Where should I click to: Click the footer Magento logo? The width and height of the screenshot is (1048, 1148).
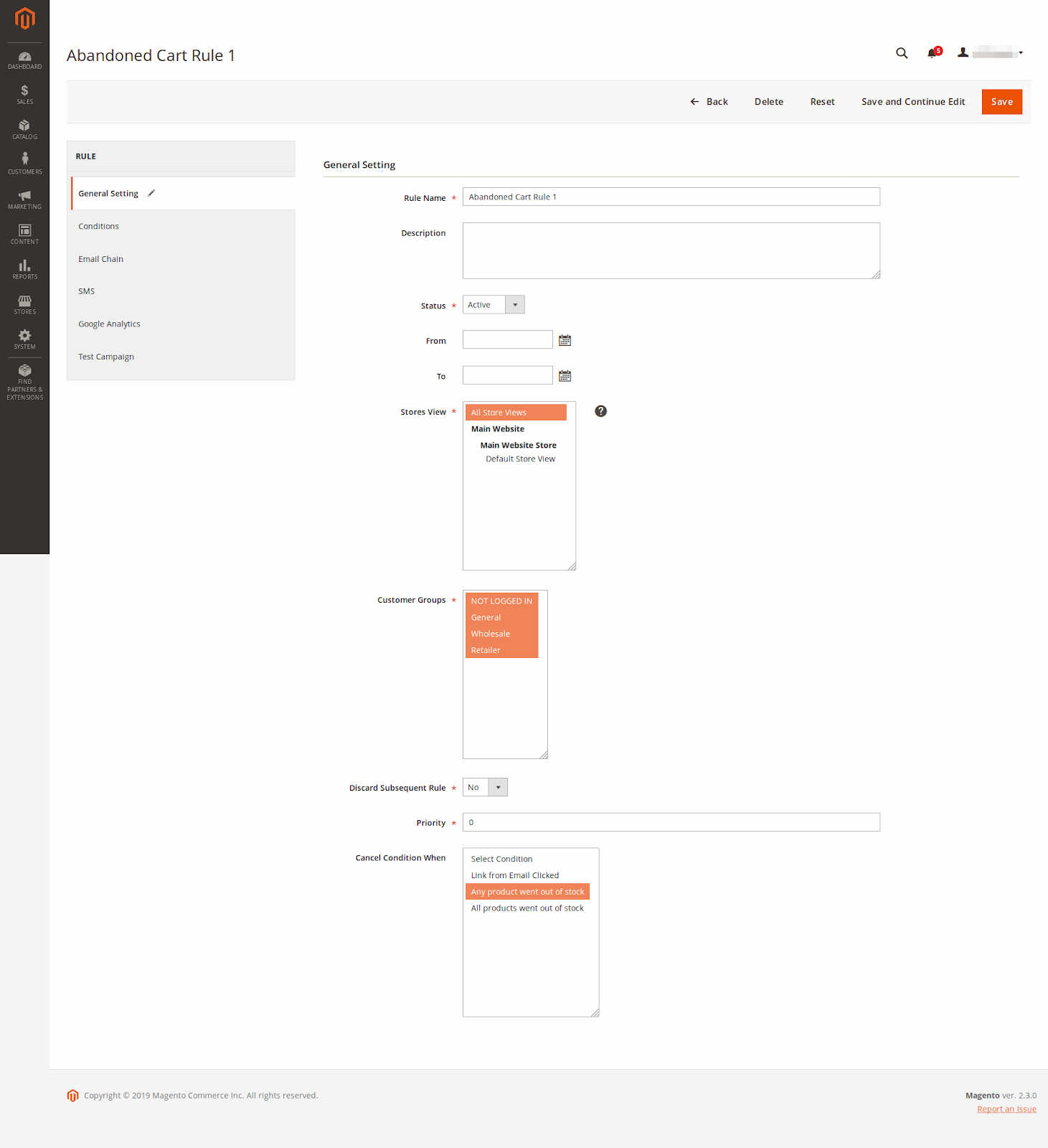point(72,1095)
